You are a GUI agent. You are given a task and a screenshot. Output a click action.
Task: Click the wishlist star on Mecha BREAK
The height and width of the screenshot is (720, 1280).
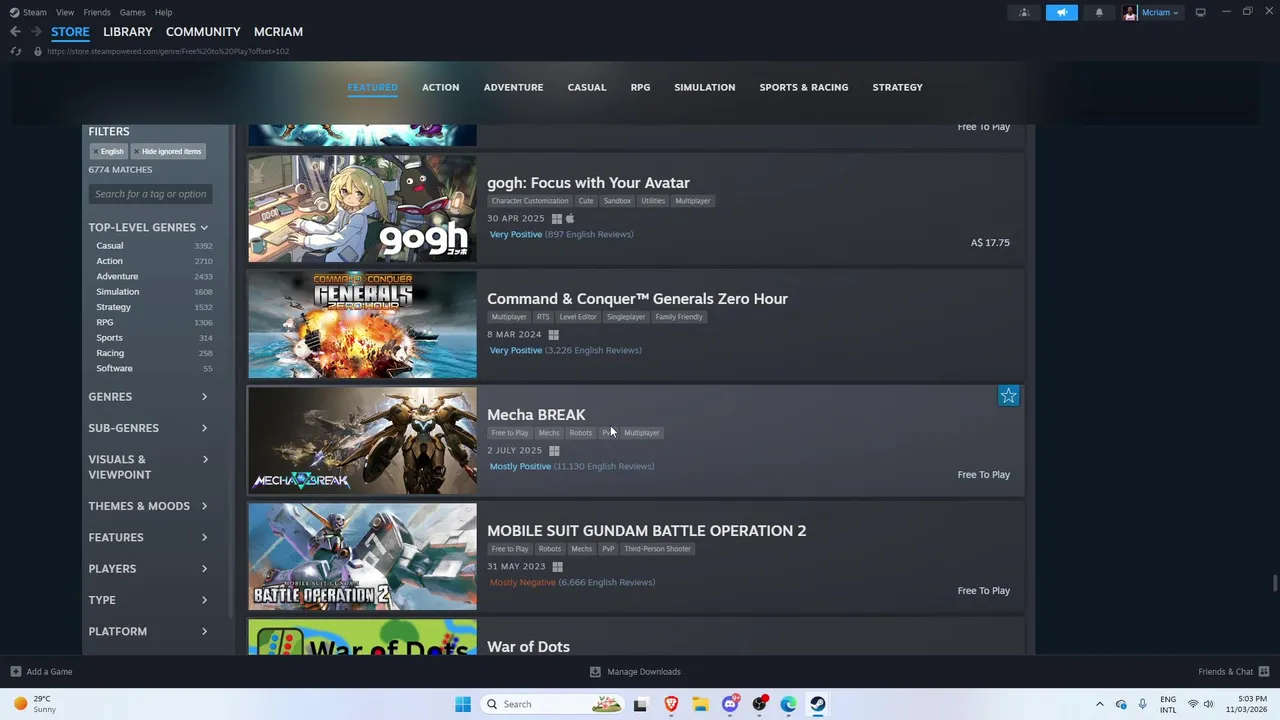pos(1008,396)
